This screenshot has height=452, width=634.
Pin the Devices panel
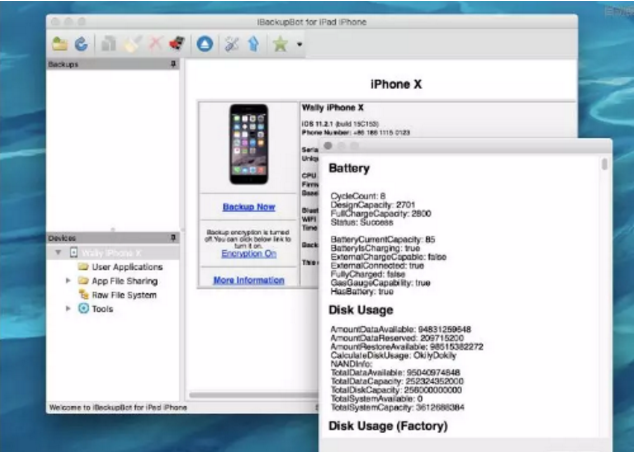(x=173, y=238)
